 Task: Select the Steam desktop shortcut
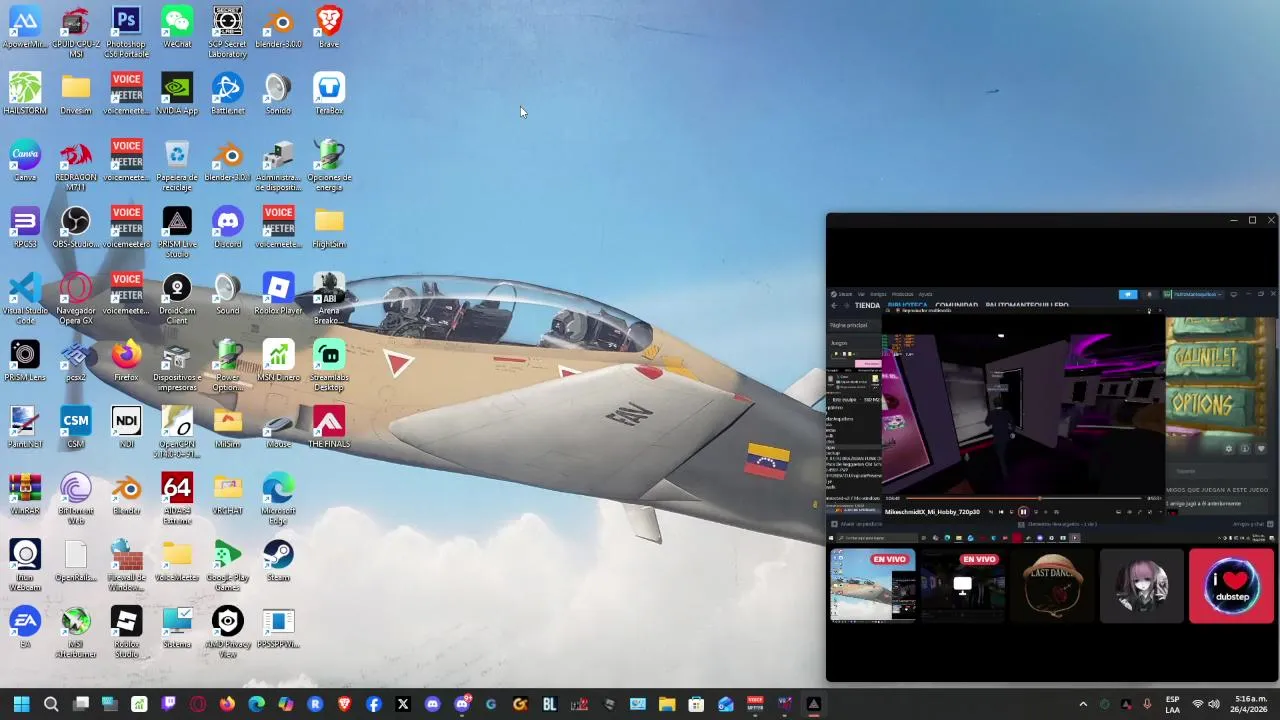278,561
